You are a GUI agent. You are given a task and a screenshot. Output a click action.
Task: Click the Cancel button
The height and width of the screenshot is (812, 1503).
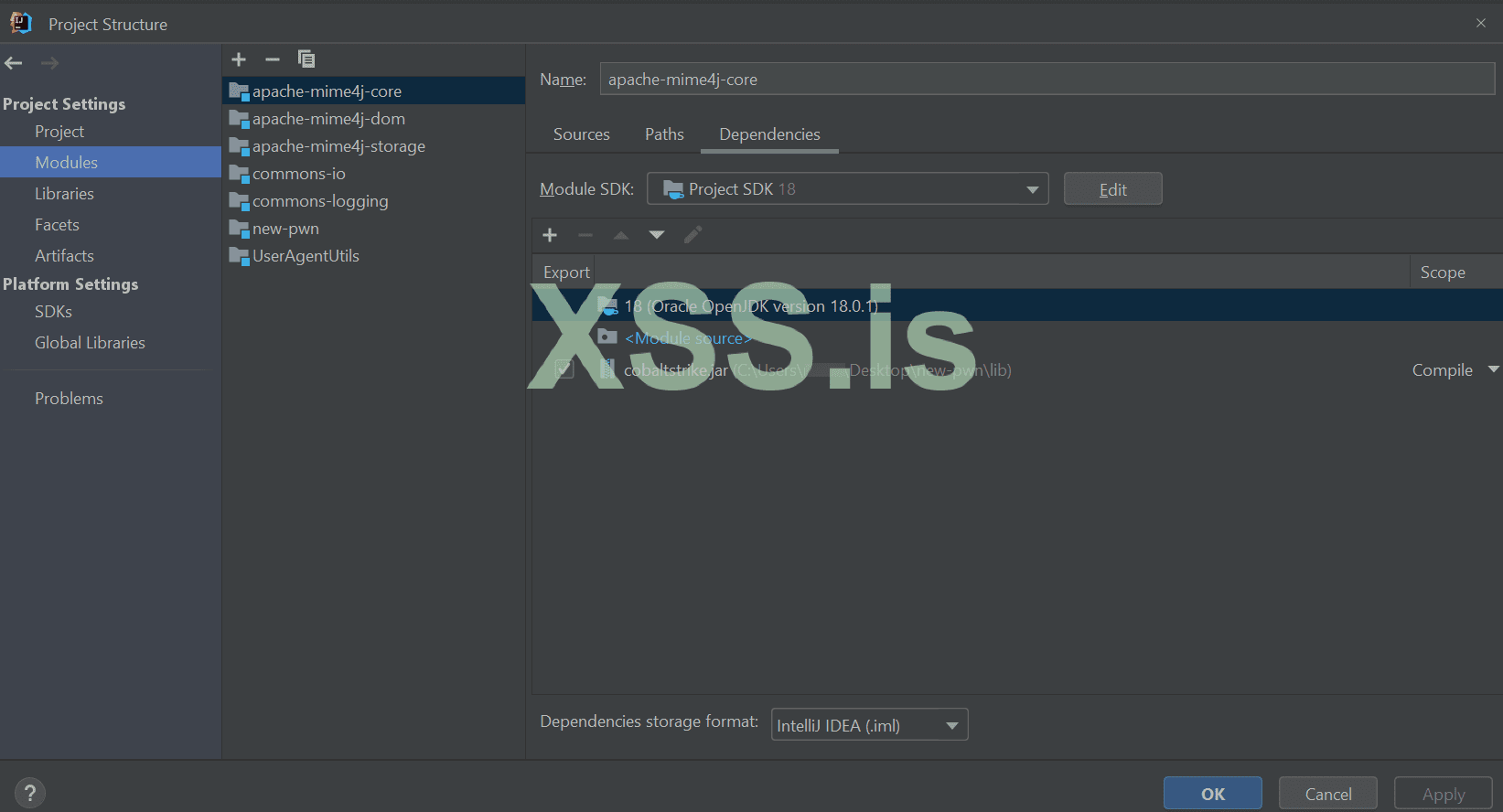tap(1328, 794)
